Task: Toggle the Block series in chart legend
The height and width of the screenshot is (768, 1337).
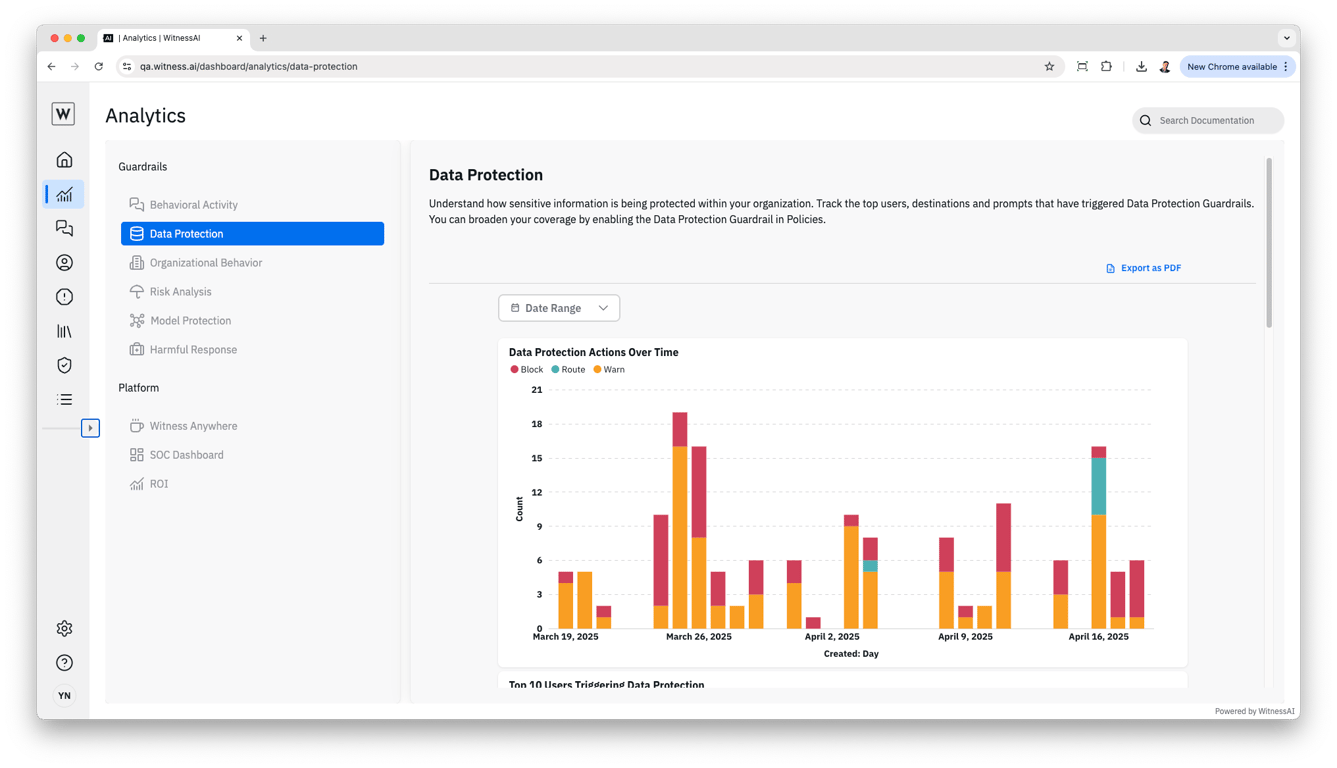Action: 526,369
